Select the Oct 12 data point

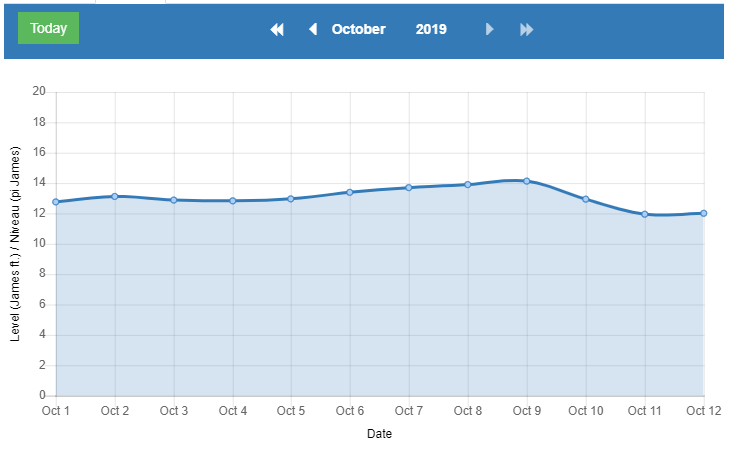(x=704, y=213)
